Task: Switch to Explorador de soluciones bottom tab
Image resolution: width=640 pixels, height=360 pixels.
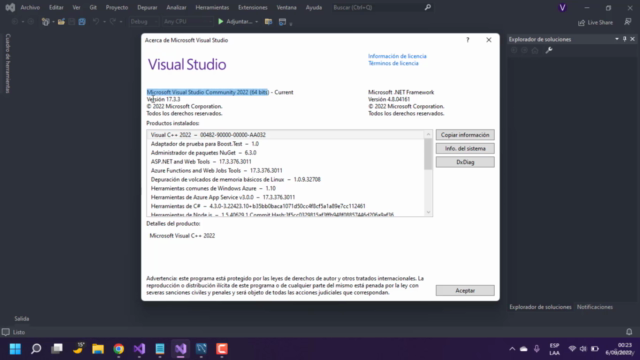Action: tap(540, 307)
